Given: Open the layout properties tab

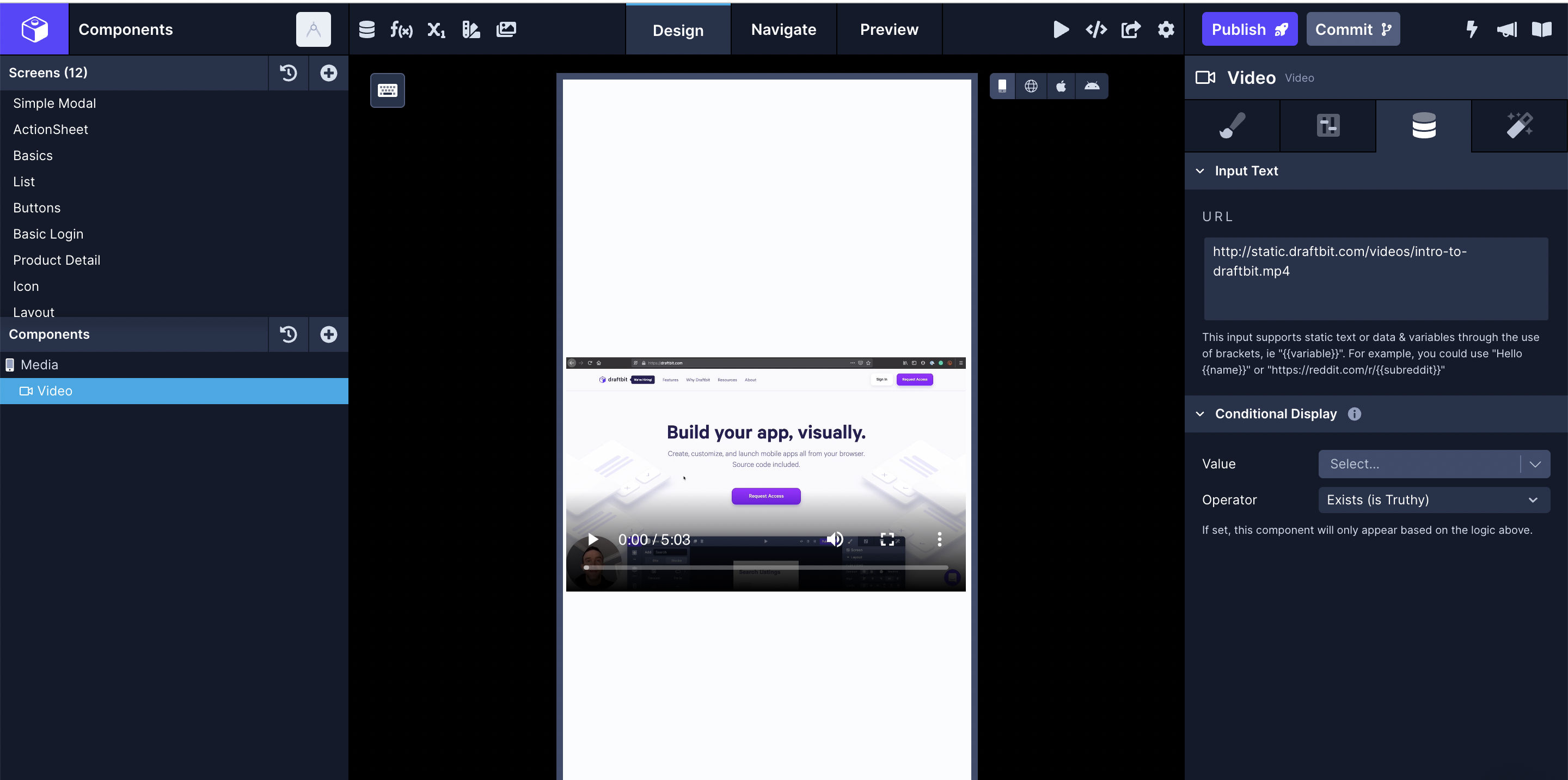Looking at the screenshot, I should click(x=1328, y=126).
